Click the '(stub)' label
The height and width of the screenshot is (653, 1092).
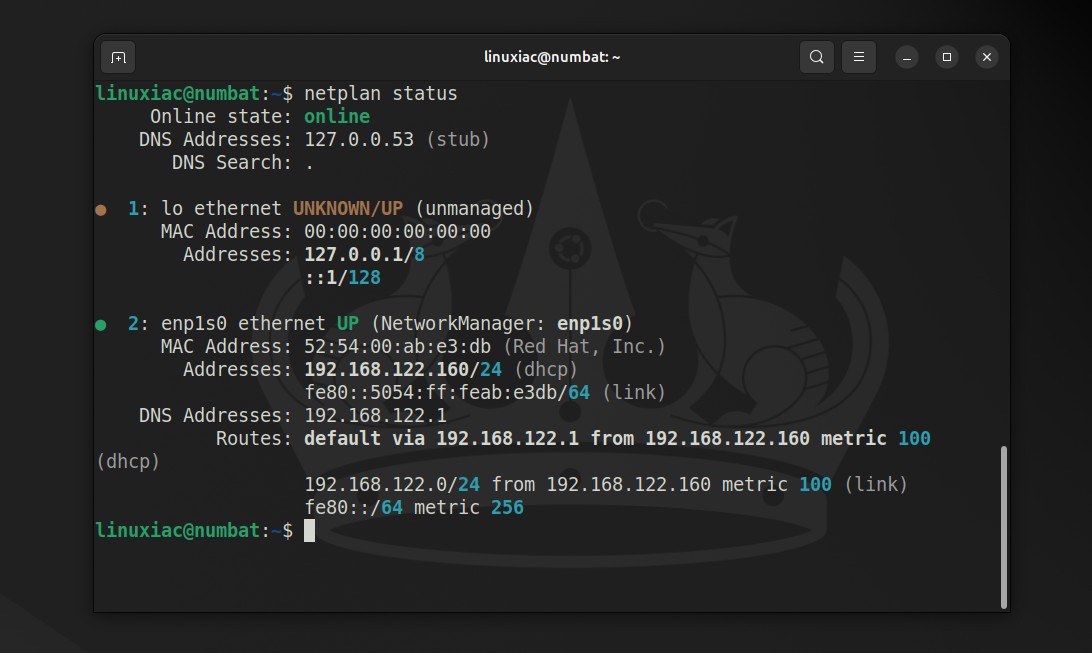point(458,139)
